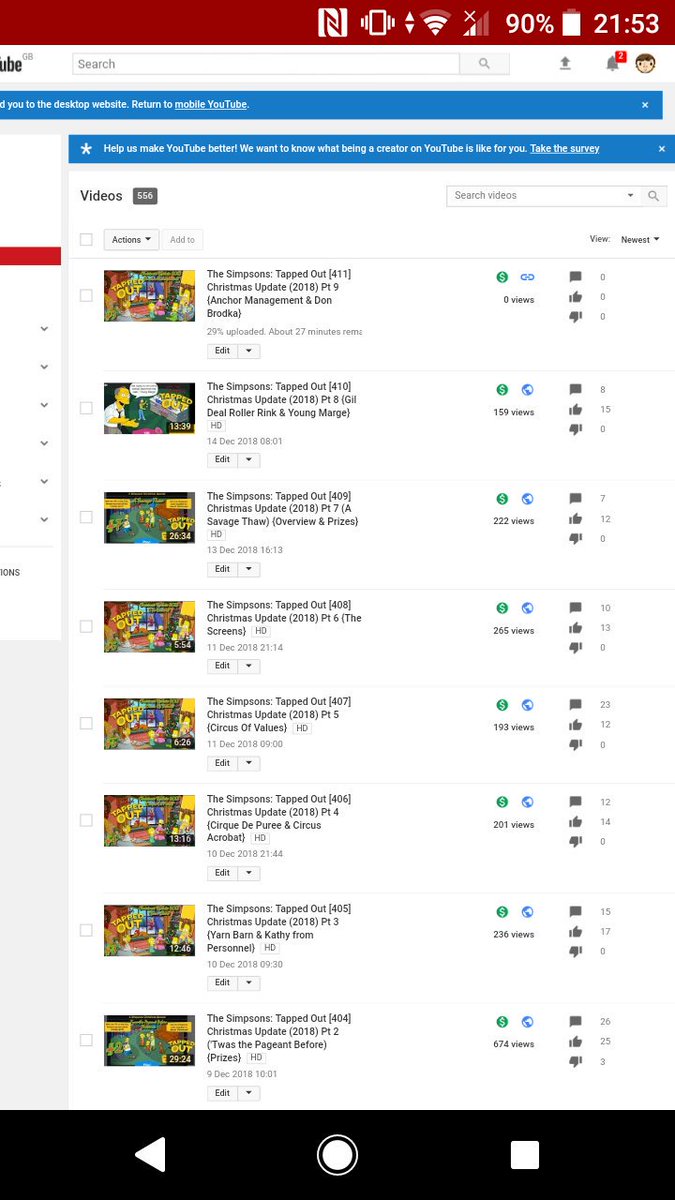Click public globe icon for video [404]

(527, 1022)
